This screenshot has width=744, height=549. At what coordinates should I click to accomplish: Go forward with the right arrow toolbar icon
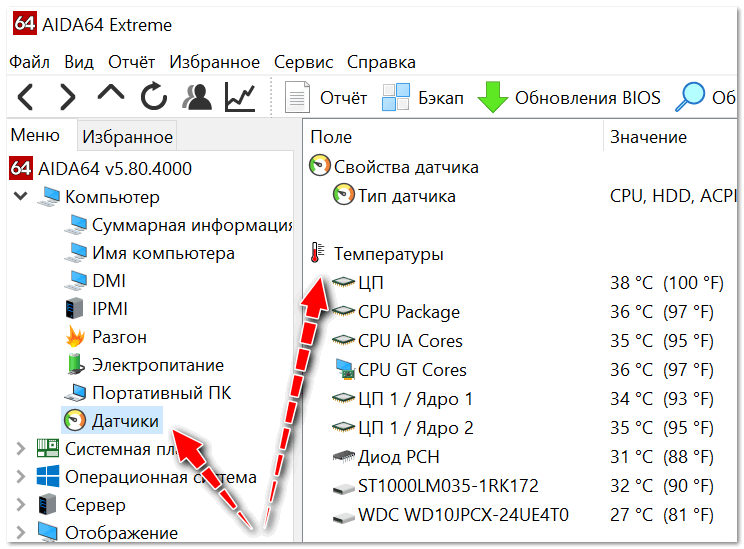[x=67, y=97]
